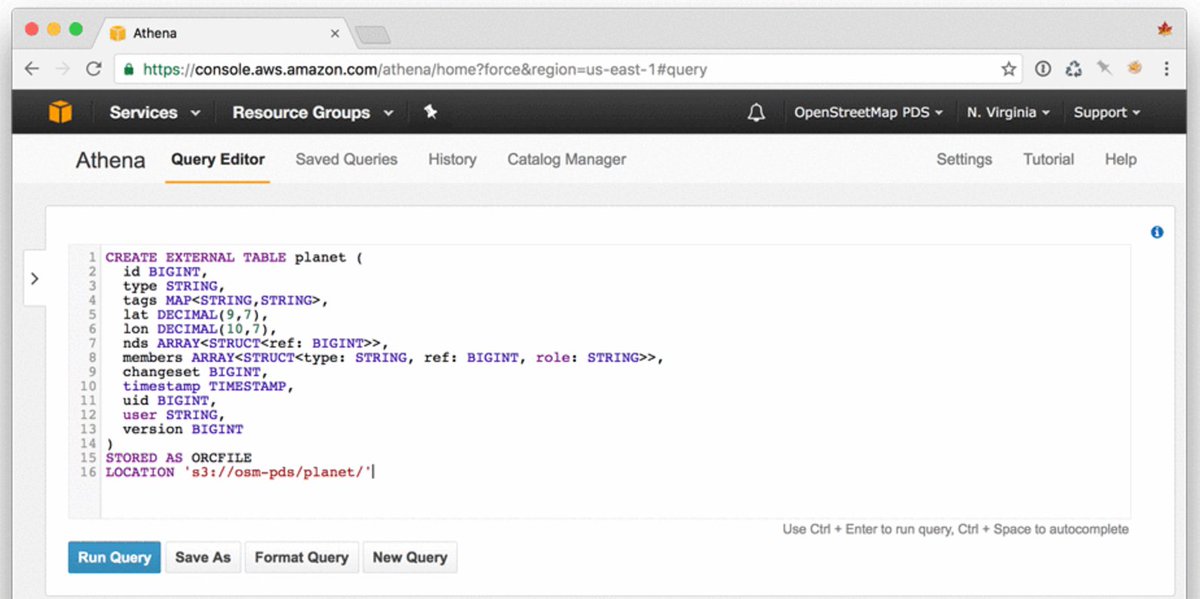This screenshot has height=599, width=1200.
Task: Click the STORED AS ORCFILE line
Action: click(x=179, y=457)
